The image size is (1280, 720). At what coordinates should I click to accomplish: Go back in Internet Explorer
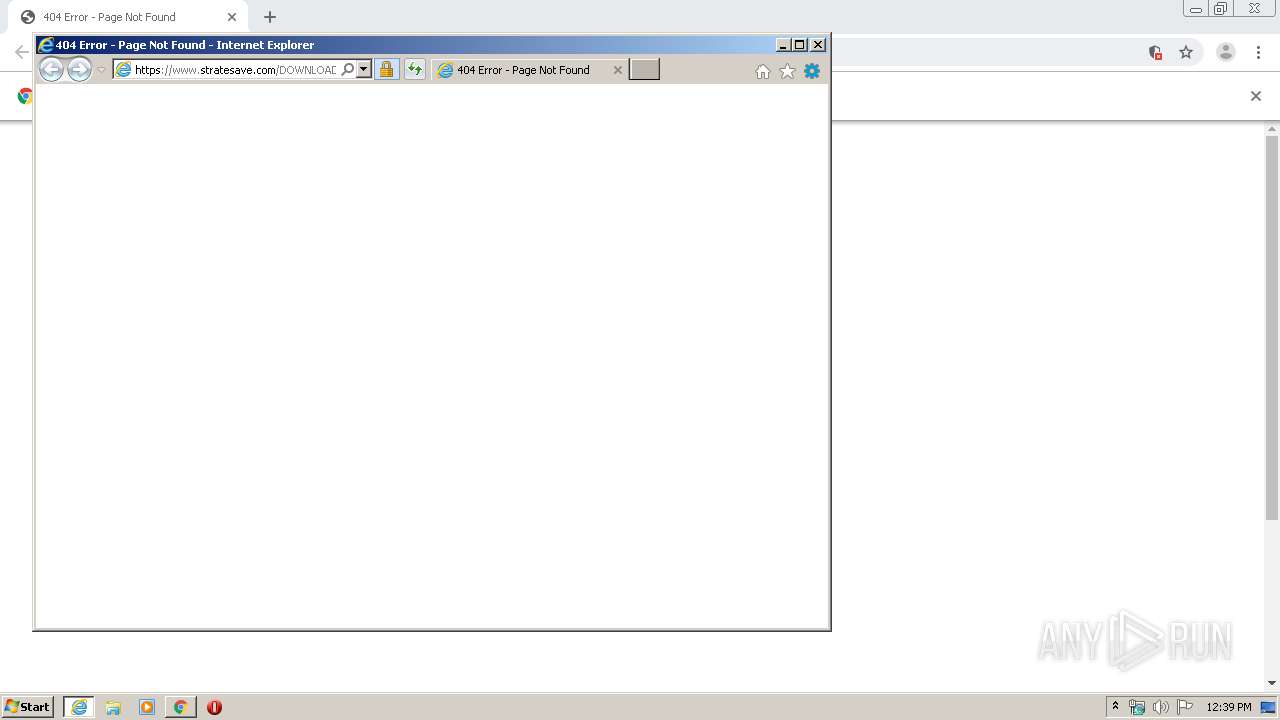(51, 69)
